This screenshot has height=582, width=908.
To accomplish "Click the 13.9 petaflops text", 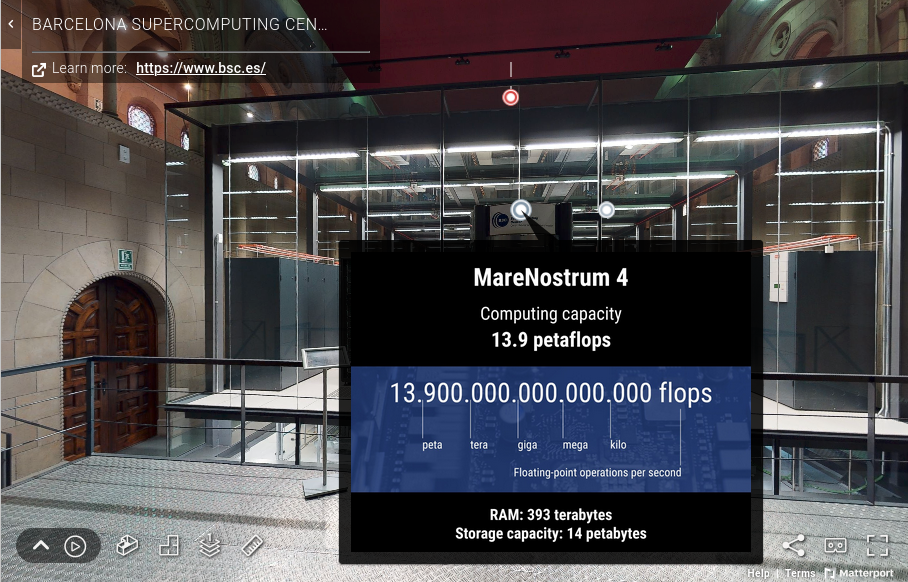I will (x=551, y=340).
